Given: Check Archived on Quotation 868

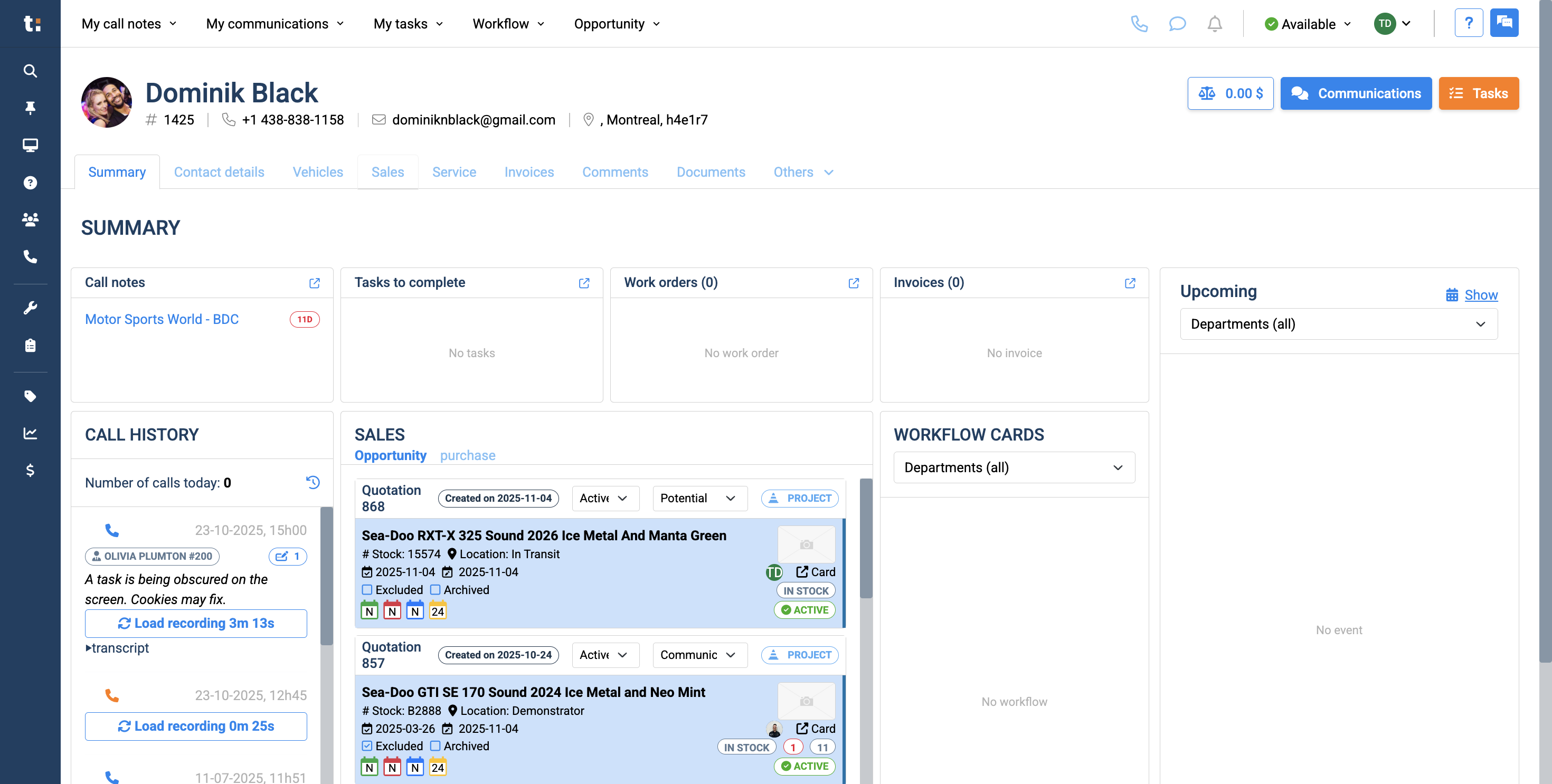Looking at the screenshot, I should point(435,589).
